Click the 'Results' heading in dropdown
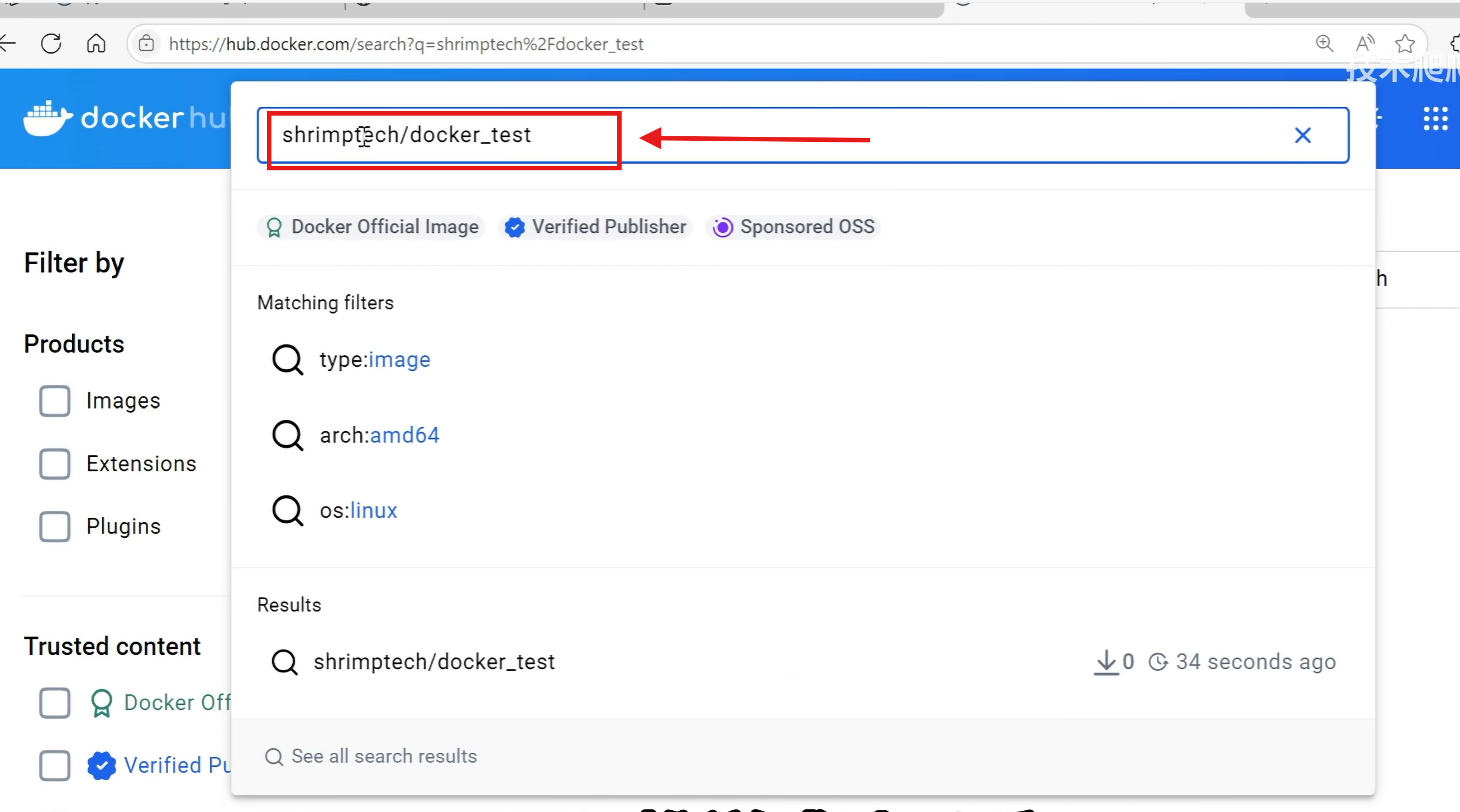 point(289,605)
